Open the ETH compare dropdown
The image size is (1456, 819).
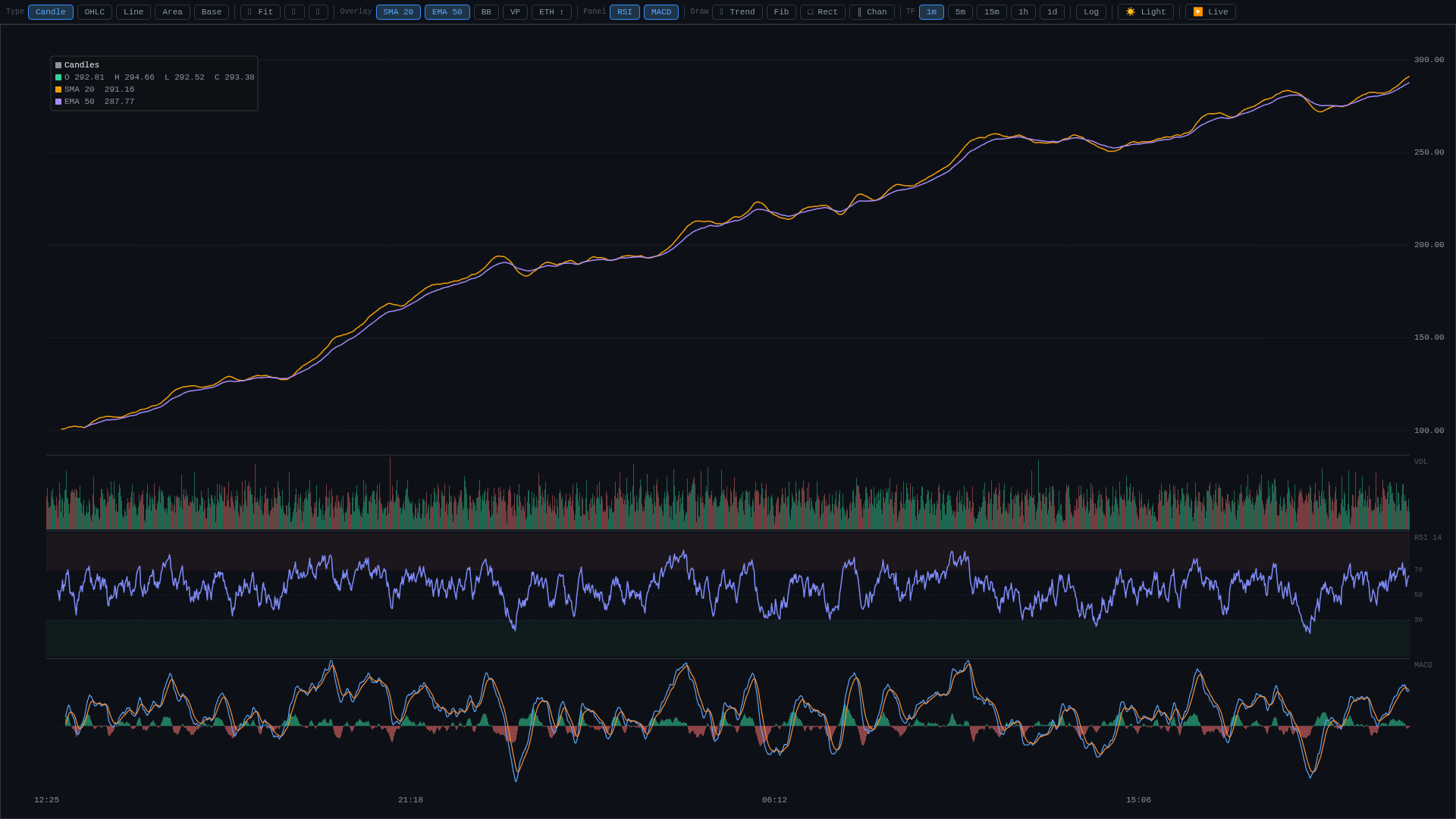pos(551,12)
